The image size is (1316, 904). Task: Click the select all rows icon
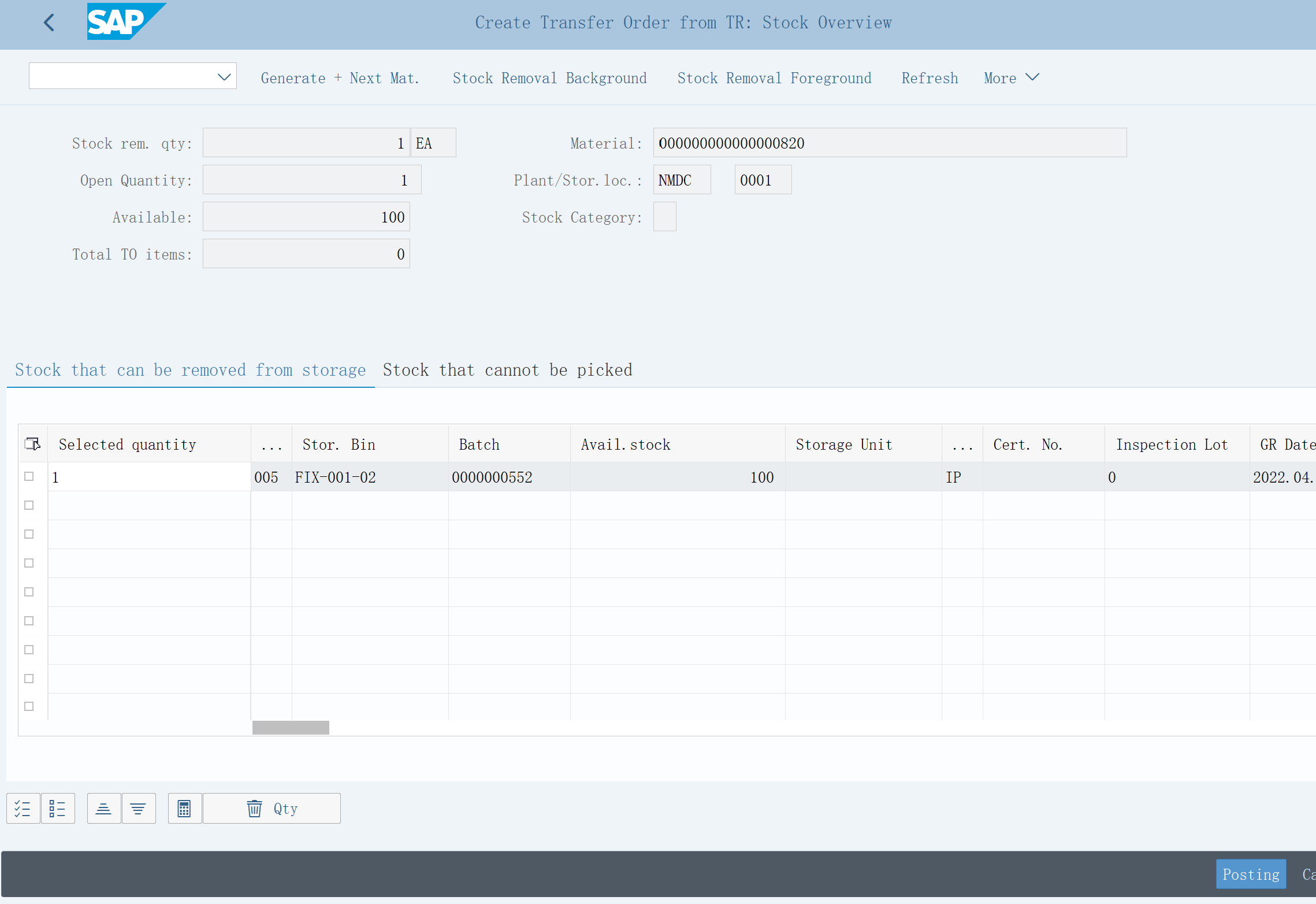[x=22, y=808]
